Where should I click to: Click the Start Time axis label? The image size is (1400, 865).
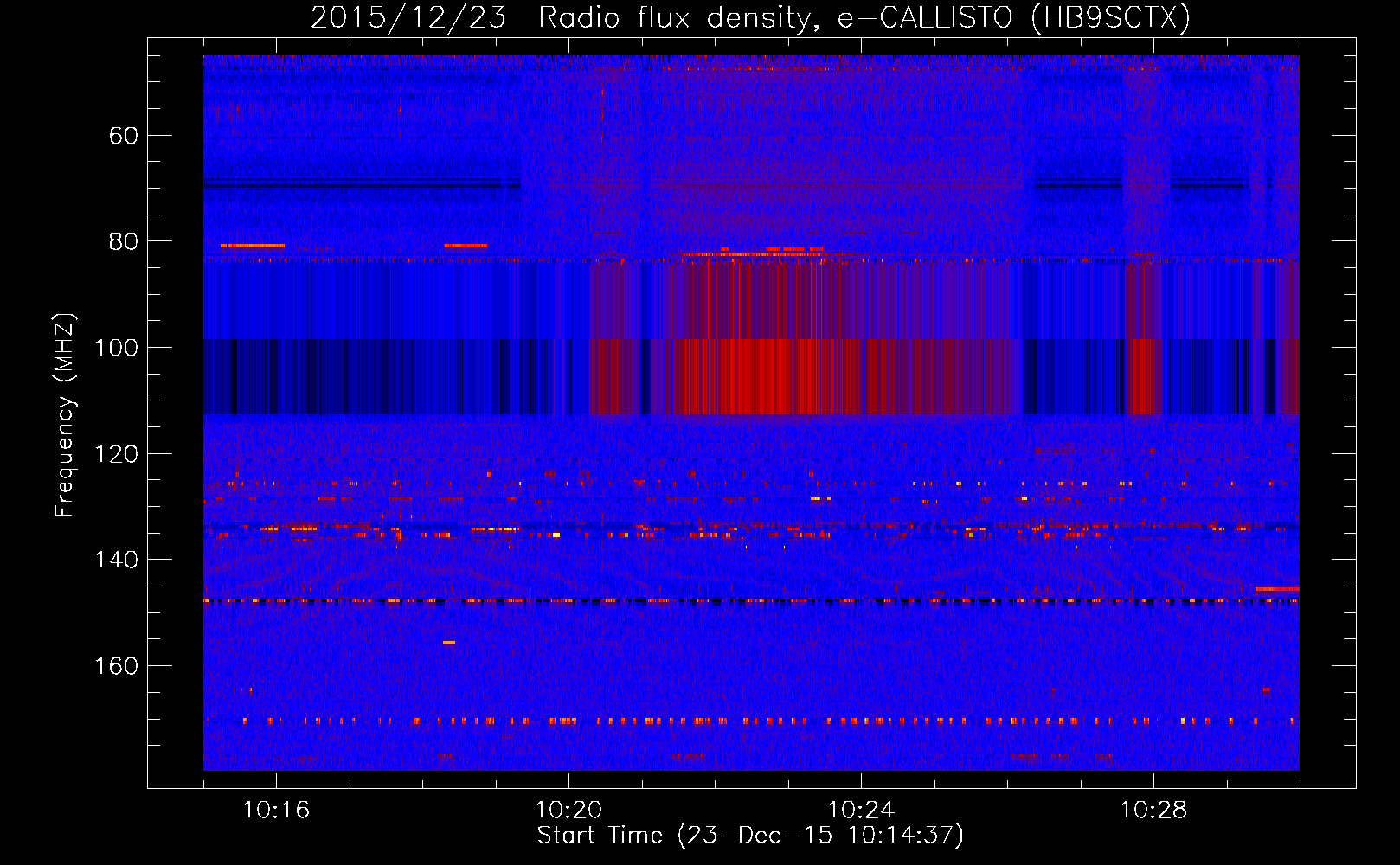point(750,836)
